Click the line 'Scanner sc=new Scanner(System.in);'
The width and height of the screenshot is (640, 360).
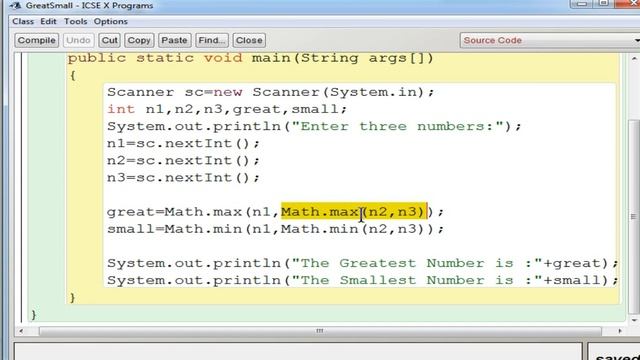[x=270, y=92]
